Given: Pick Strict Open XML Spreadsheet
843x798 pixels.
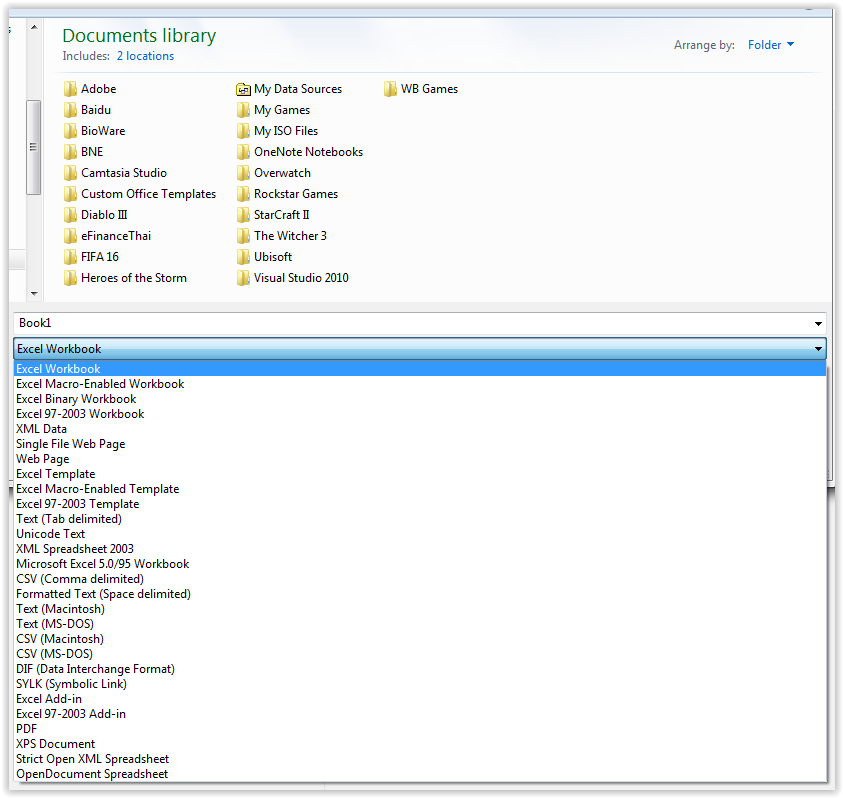Looking at the screenshot, I should click(x=419, y=759).
